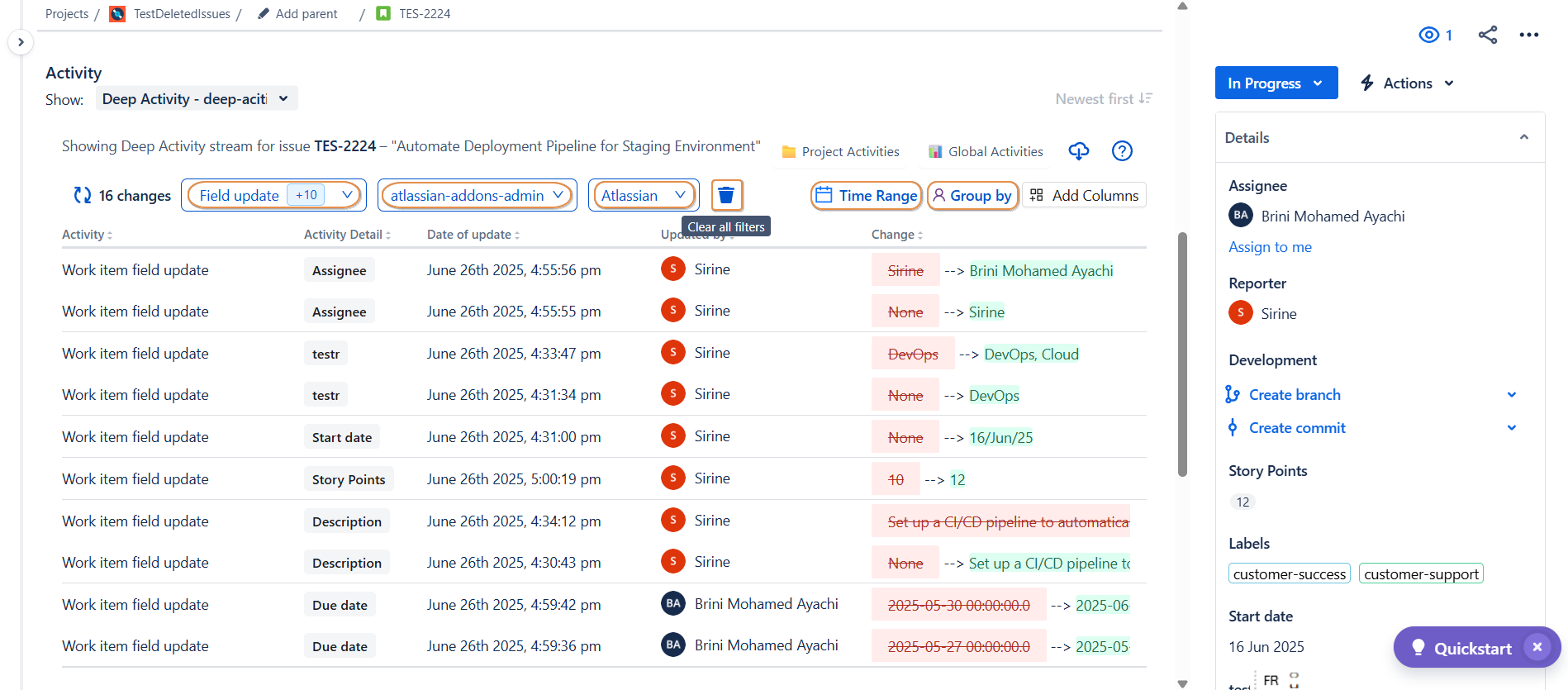Toggle the watch eye icon

click(x=1429, y=35)
